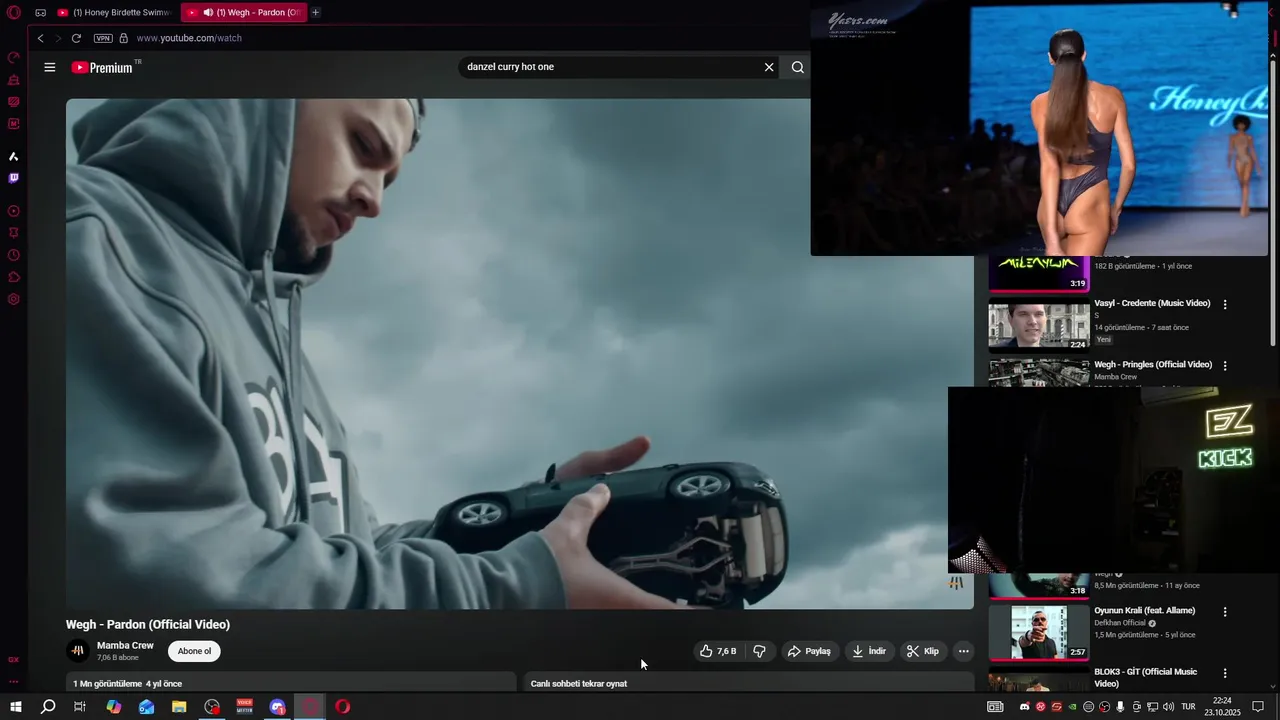
Task: Switch to the Honey Birdette Swimwear tab
Action: 114,12
